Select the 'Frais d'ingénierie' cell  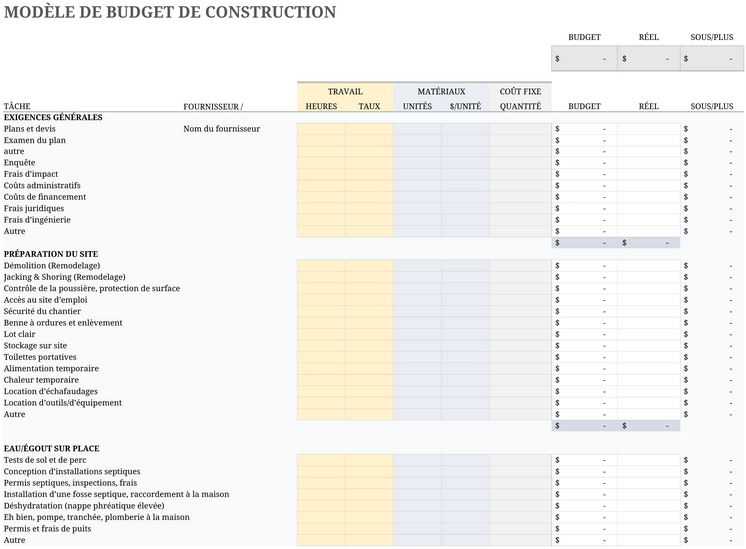pyautogui.click(x=37, y=220)
